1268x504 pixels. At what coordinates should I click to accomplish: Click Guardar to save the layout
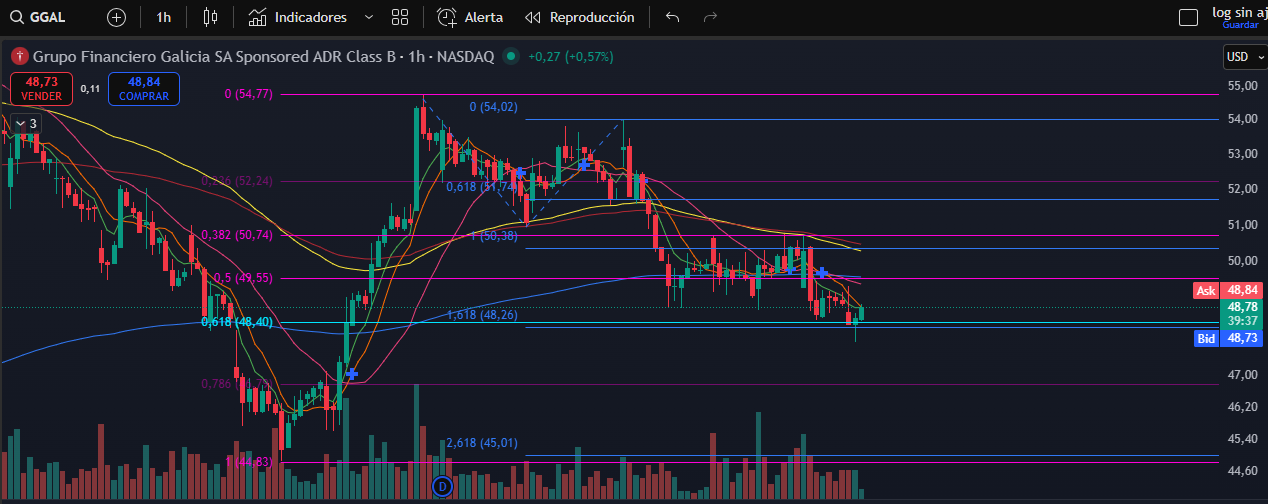[1240, 25]
